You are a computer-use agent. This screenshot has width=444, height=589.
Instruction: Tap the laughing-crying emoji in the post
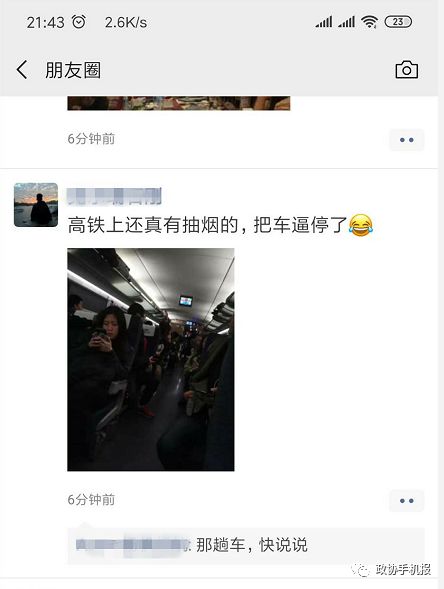[x=361, y=225]
